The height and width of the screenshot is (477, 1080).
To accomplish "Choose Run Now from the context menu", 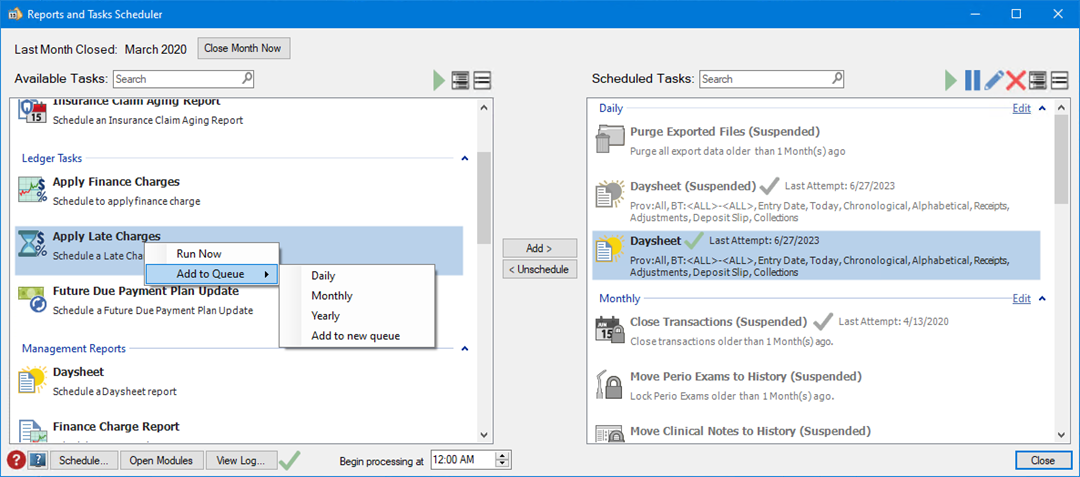I will 199,254.
